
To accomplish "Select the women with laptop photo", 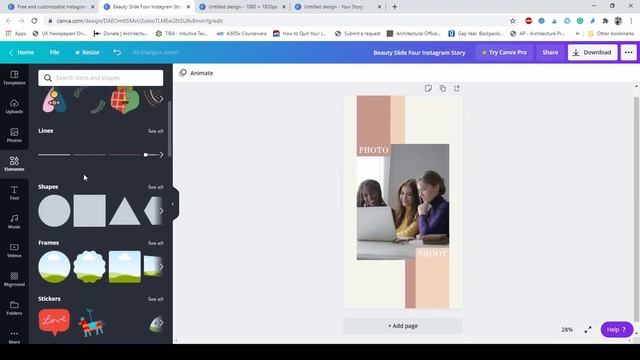I will coord(403,202).
